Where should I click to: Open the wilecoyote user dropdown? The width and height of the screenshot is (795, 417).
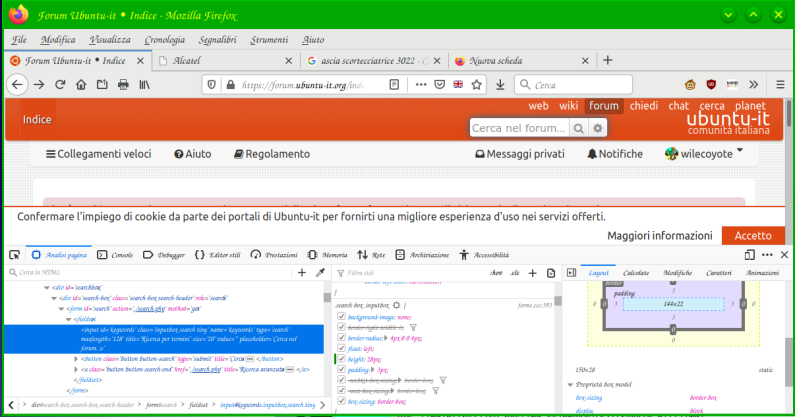[704, 154]
